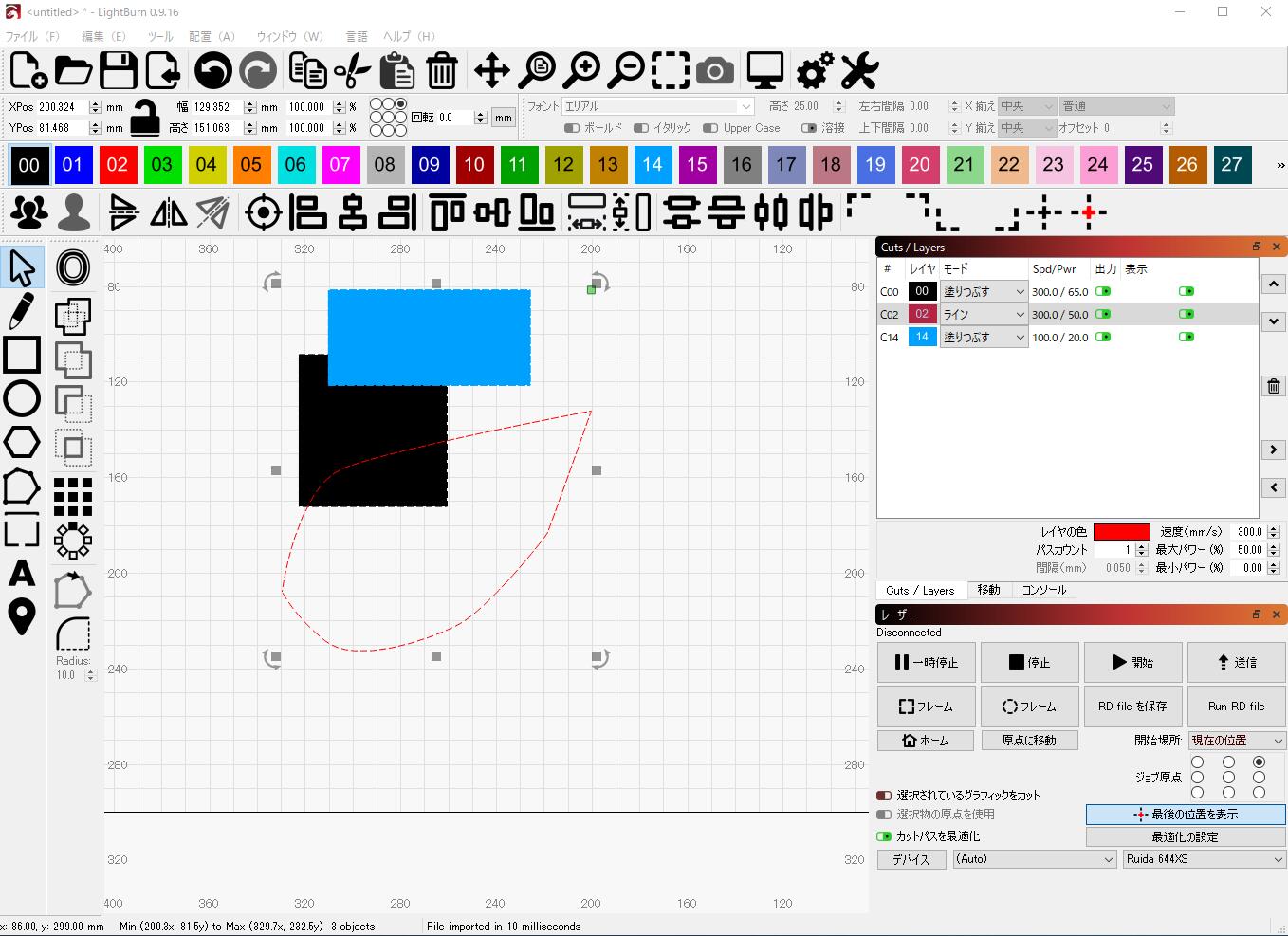Click the 送信 send button
The image size is (1288, 936).
click(1237, 662)
